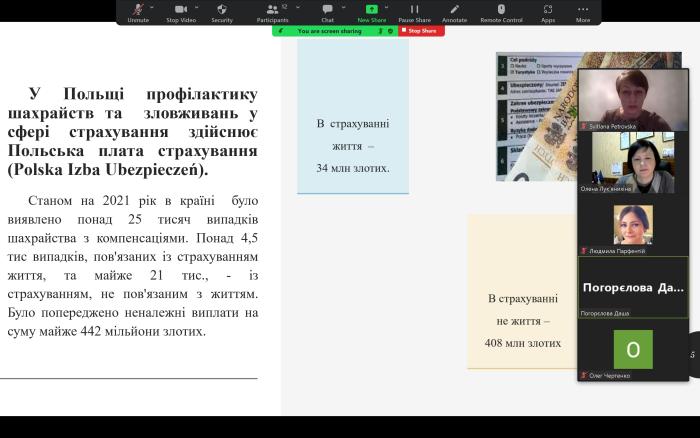Expand video options arrow beside Stop Video

point(197,7)
